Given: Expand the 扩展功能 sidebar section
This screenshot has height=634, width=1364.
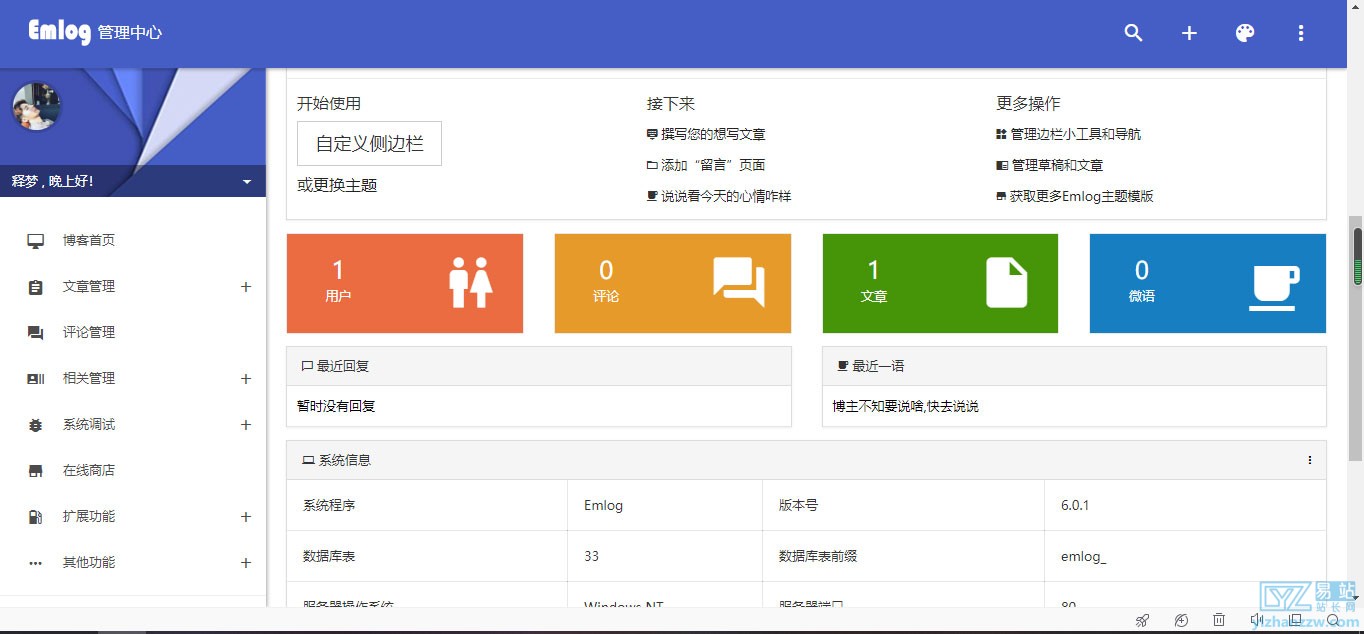Looking at the screenshot, I should [x=246, y=516].
